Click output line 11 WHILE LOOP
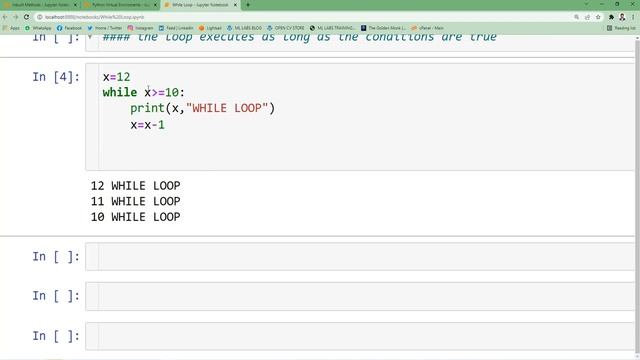The image size is (640, 360). pos(136,201)
